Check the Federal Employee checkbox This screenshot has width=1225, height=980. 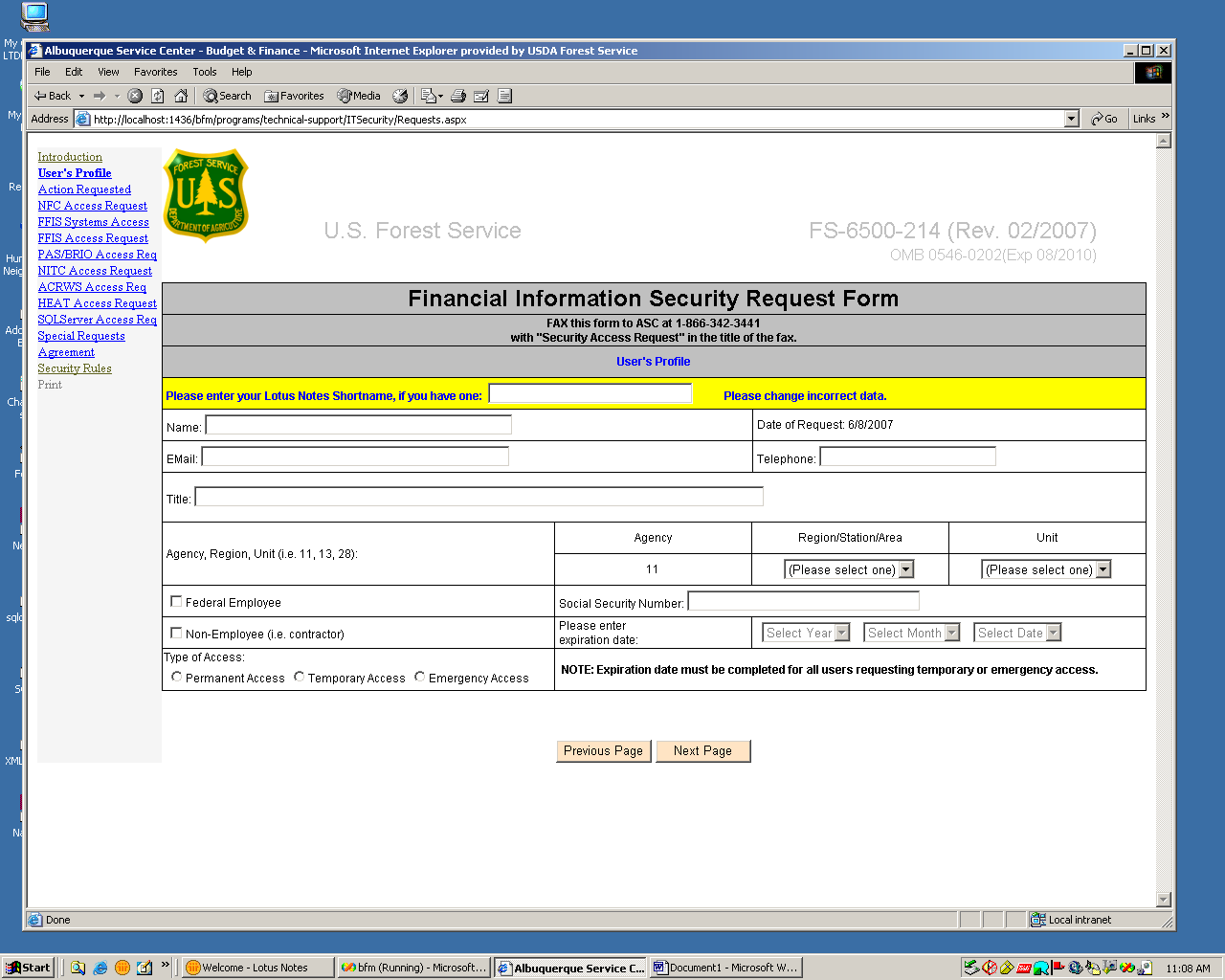(176, 602)
